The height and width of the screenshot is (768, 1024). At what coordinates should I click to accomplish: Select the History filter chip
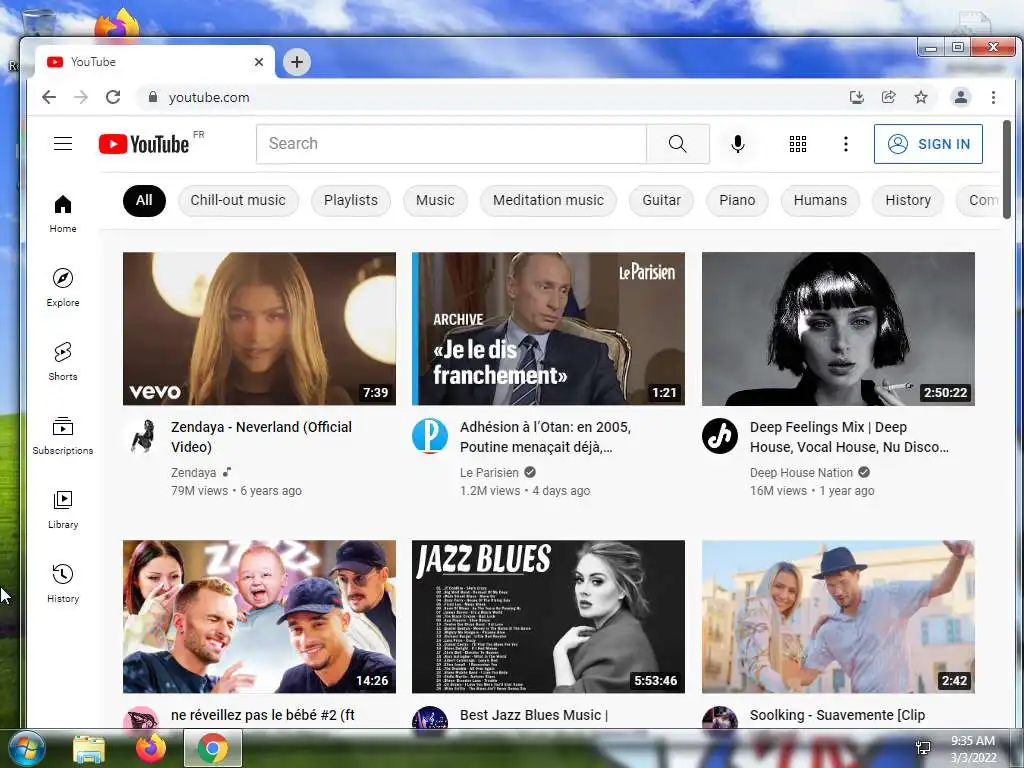pyautogui.click(x=908, y=200)
